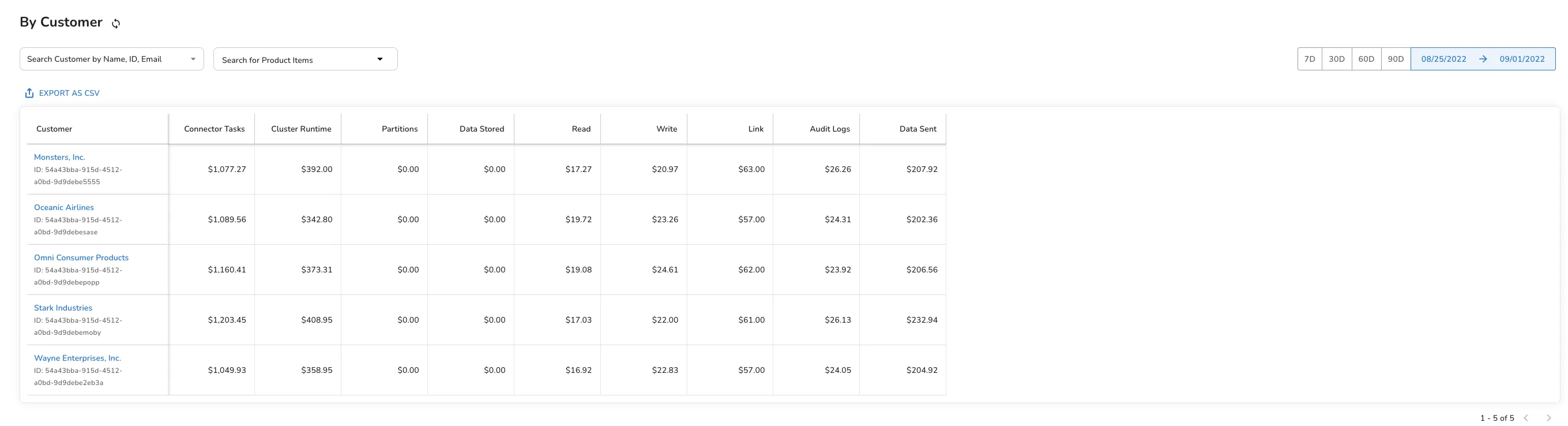This screenshot has width=1568, height=426.
Task: Select the $26.13 Audit Logs cell
Action: pos(817,320)
